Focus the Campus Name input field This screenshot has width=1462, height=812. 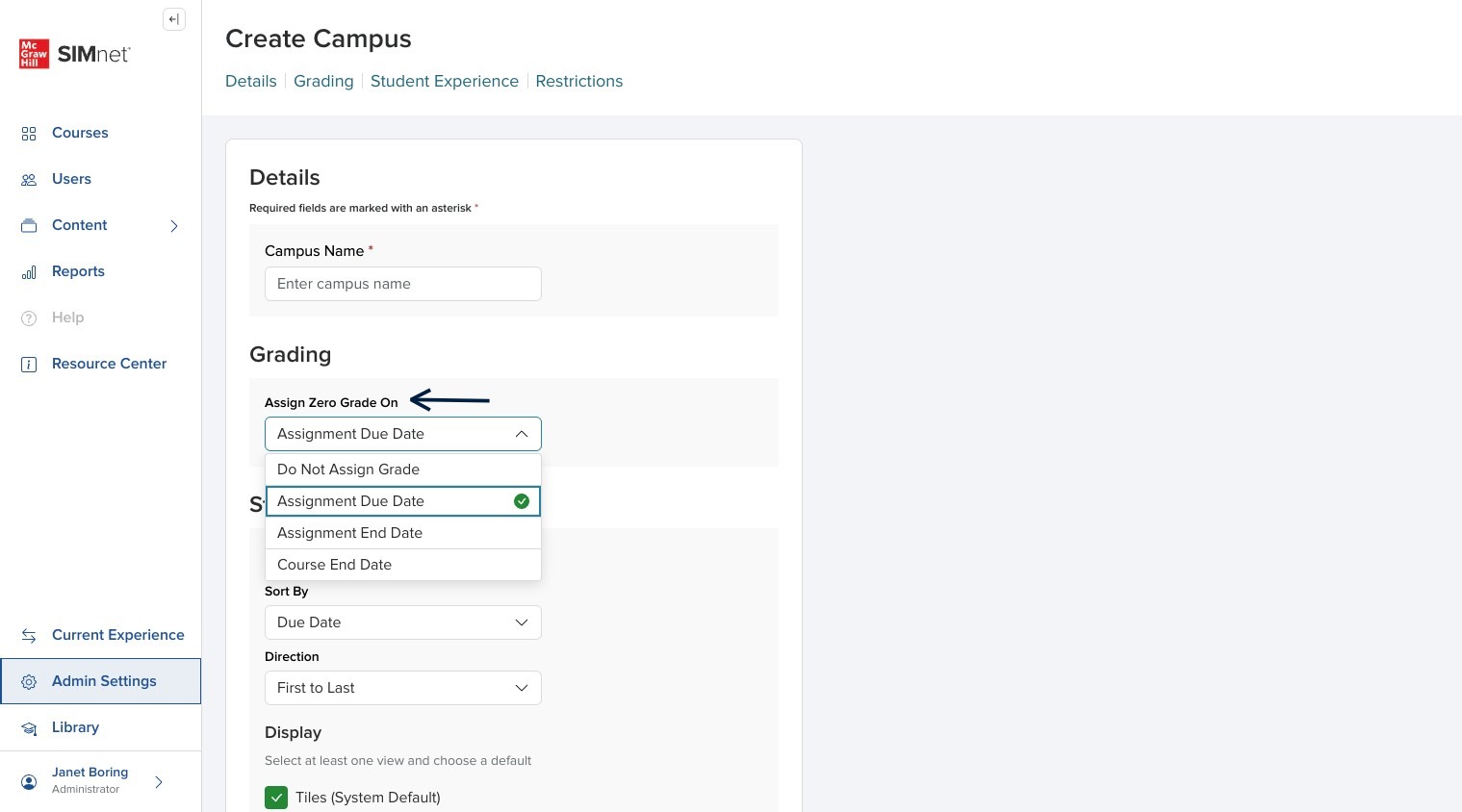point(403,284)
